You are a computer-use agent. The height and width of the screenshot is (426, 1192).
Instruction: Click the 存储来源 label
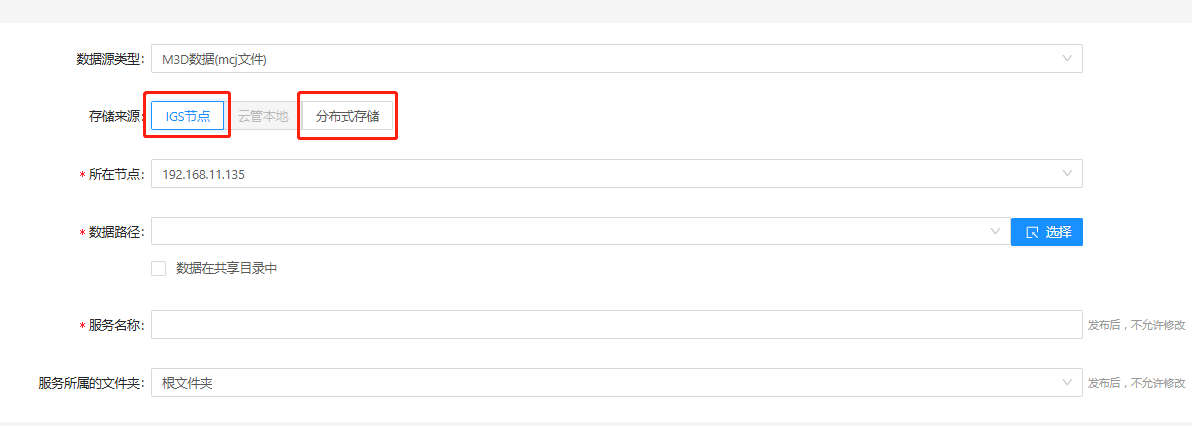tap(116, 117)
